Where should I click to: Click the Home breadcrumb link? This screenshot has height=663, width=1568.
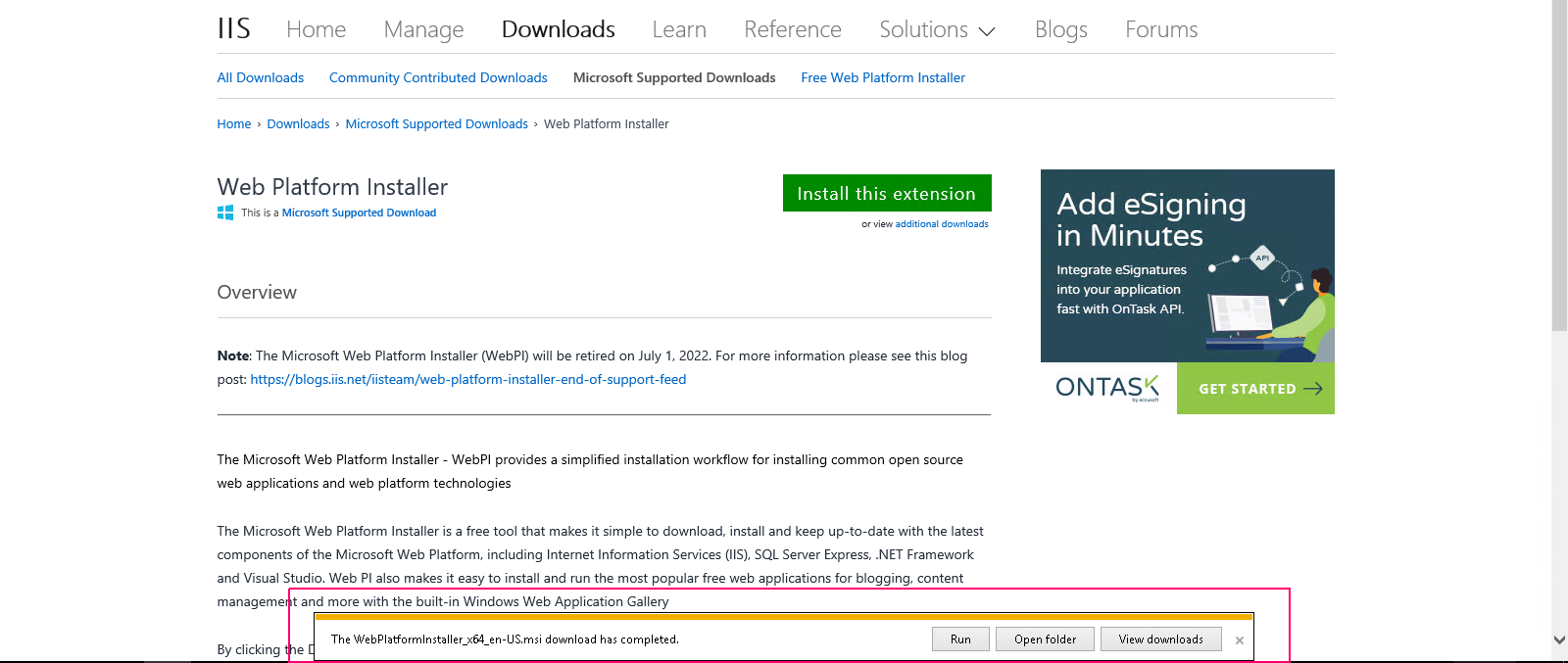tap(234, 123)
